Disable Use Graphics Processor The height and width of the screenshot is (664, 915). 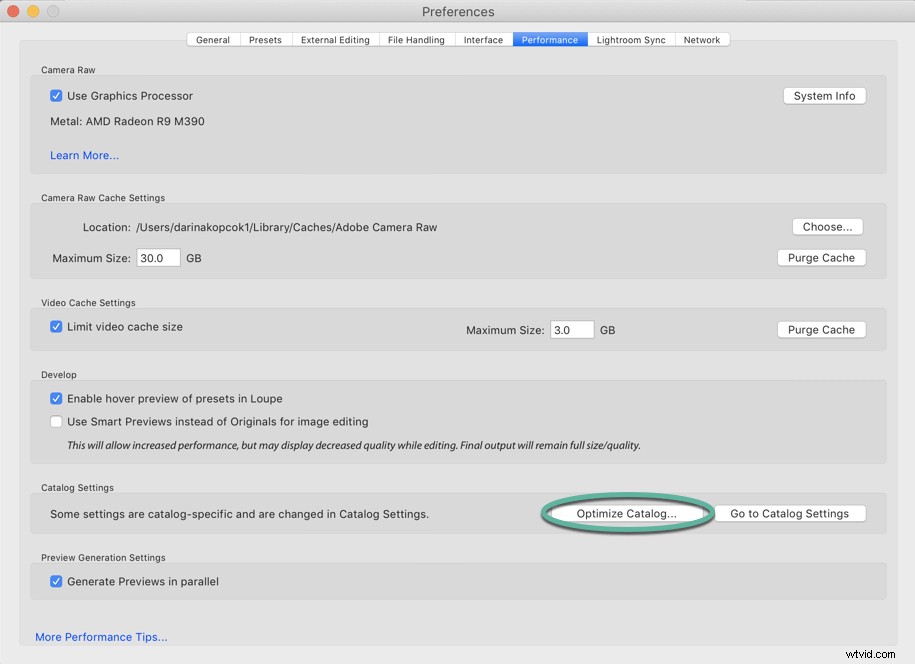click(x=56, y=96)
